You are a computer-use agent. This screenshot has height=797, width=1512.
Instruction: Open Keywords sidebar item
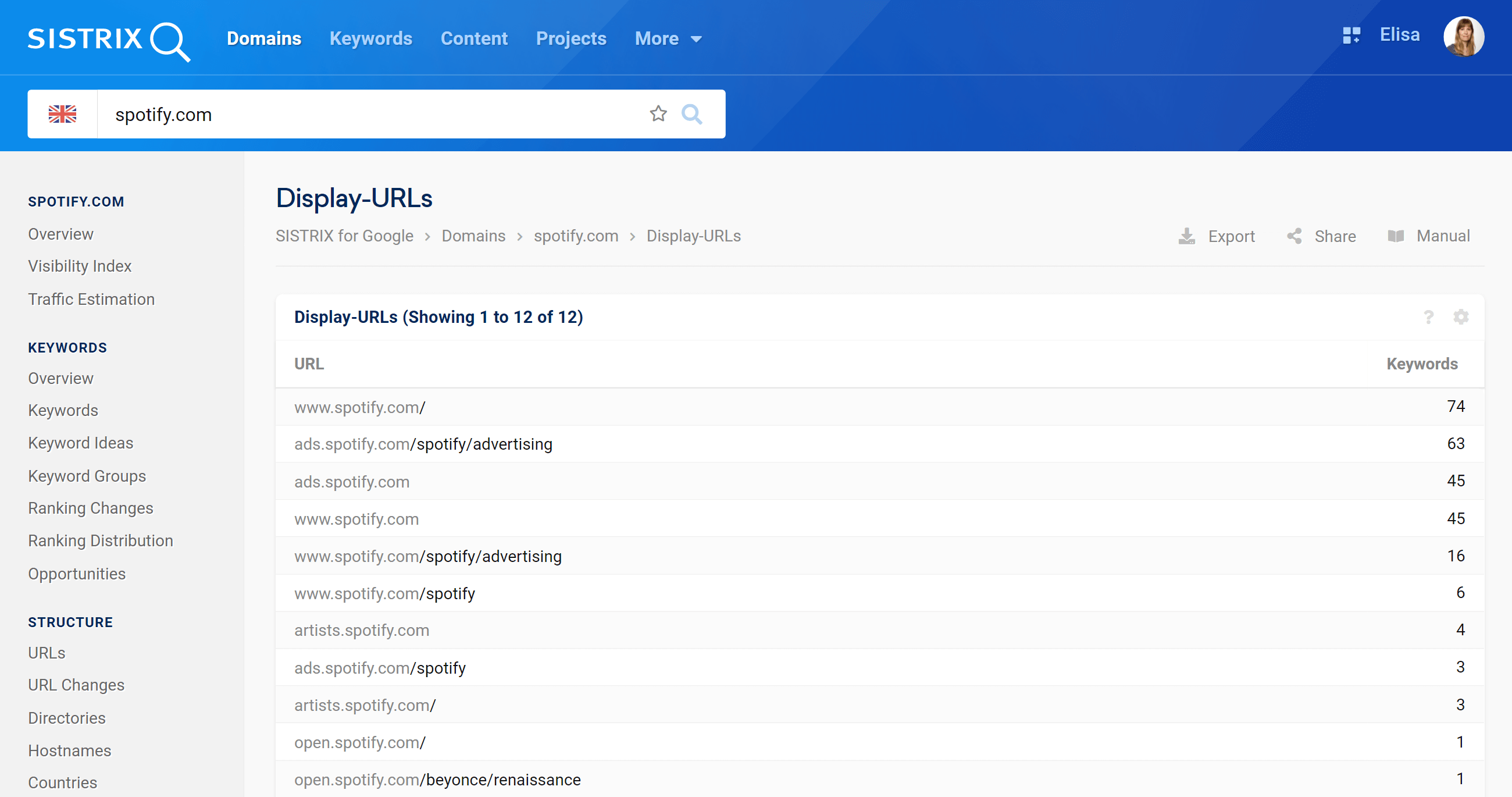click(63, 411)
